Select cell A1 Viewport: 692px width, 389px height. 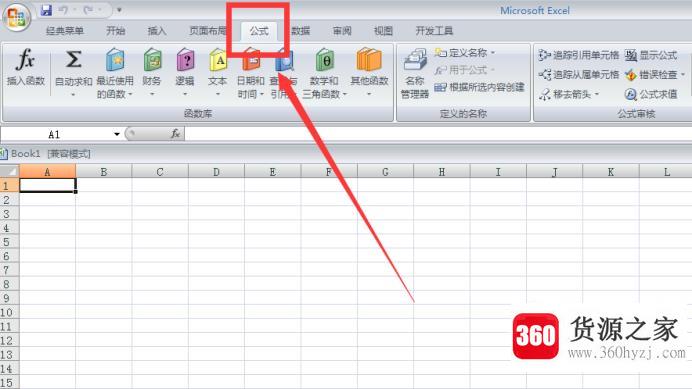pos(48,185)
